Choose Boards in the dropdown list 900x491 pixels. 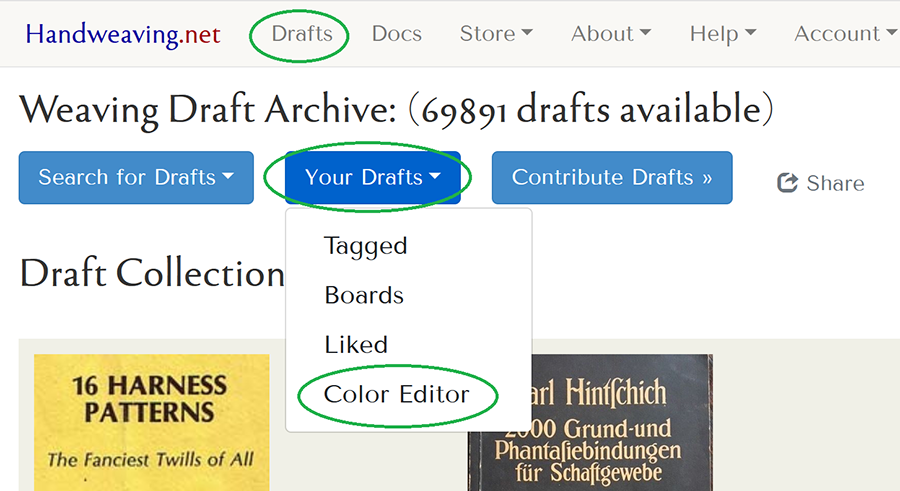364,296
